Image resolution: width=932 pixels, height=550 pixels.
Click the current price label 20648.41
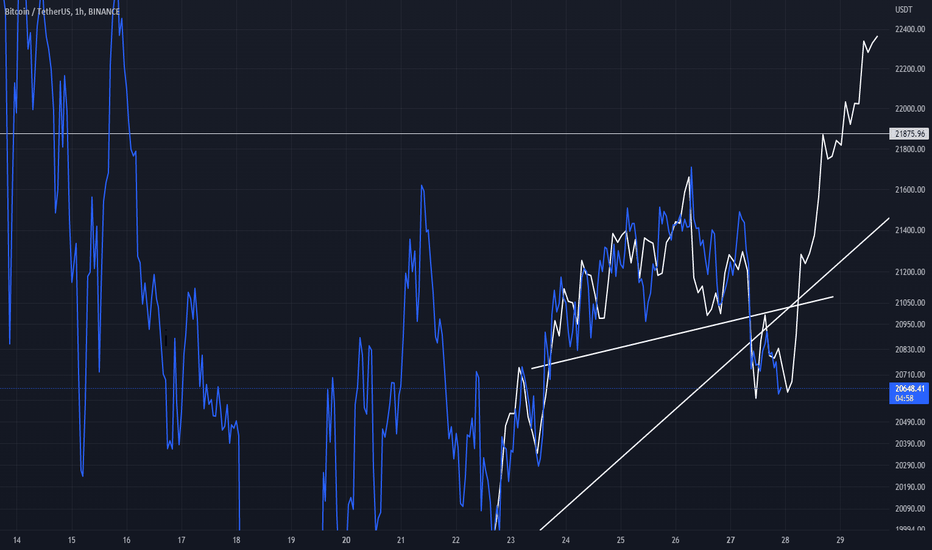(x=909, y=389)
